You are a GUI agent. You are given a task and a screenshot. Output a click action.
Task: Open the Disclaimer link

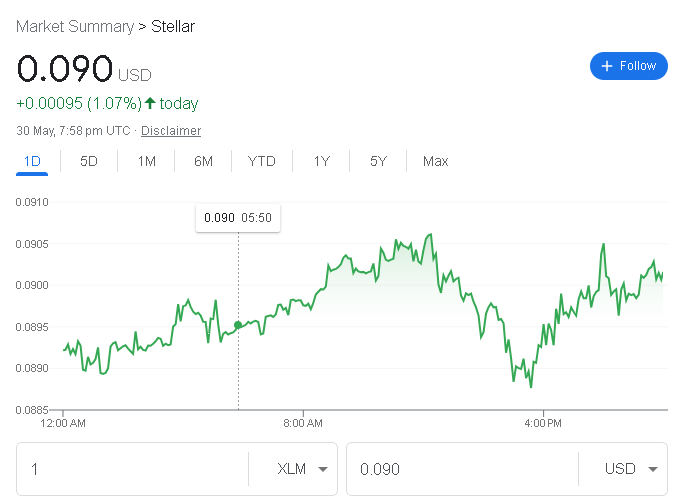pos(171,131)
